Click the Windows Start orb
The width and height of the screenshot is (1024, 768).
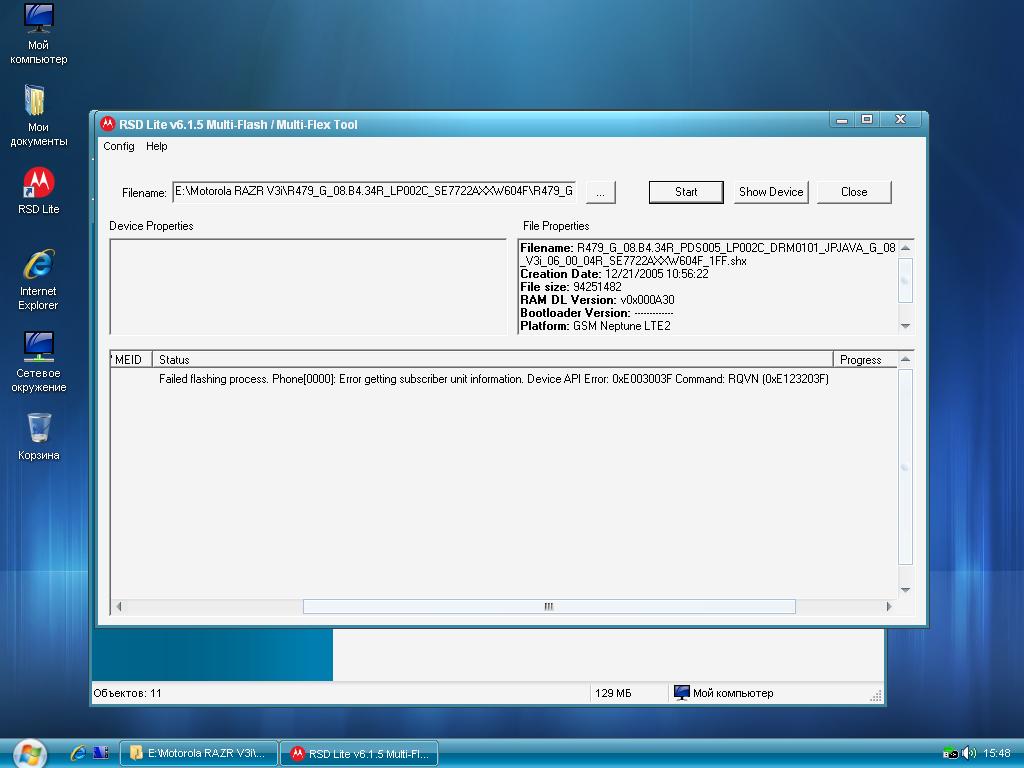point(29,754)
